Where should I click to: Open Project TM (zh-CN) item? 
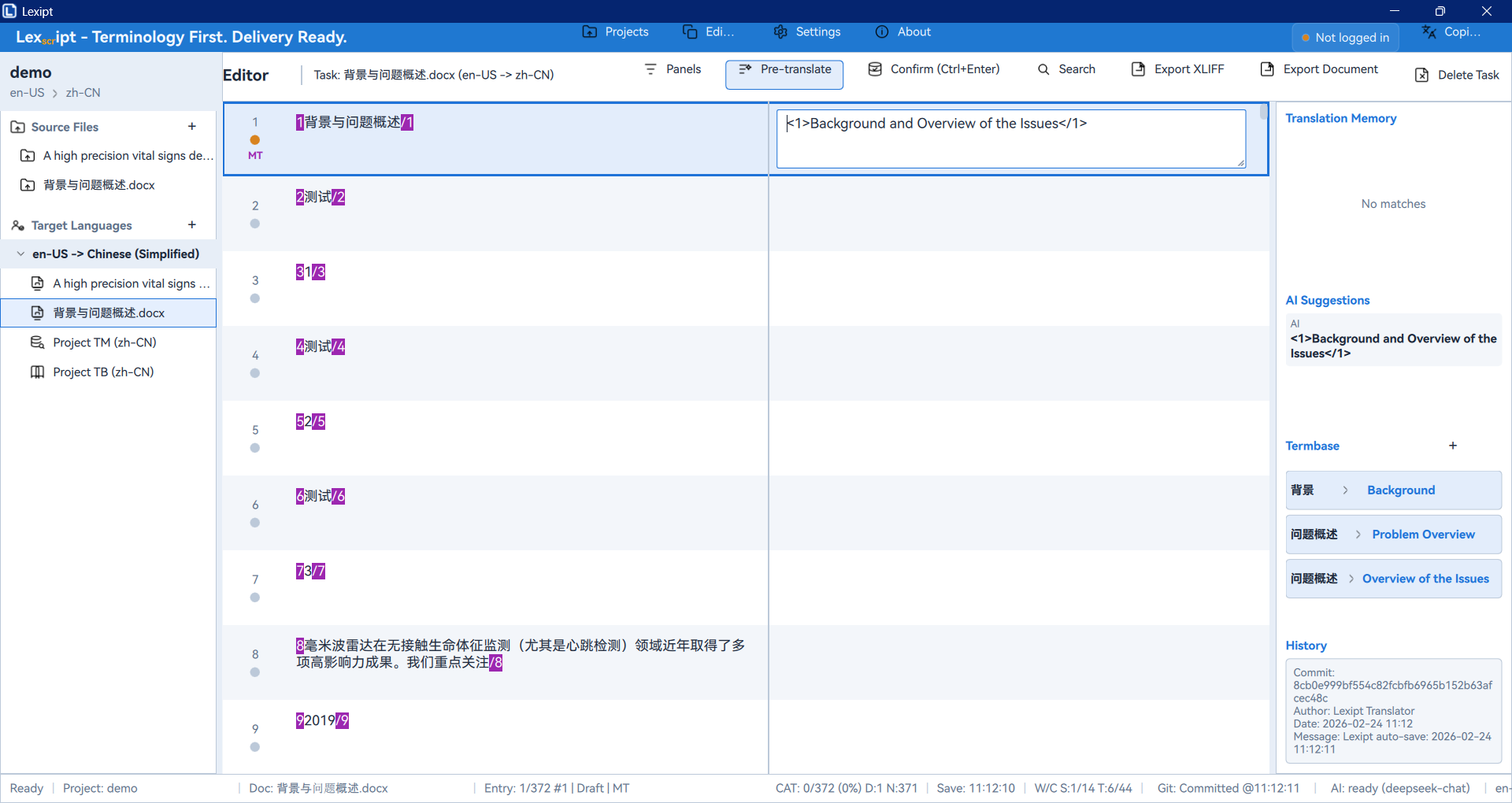tap(104, 342)
